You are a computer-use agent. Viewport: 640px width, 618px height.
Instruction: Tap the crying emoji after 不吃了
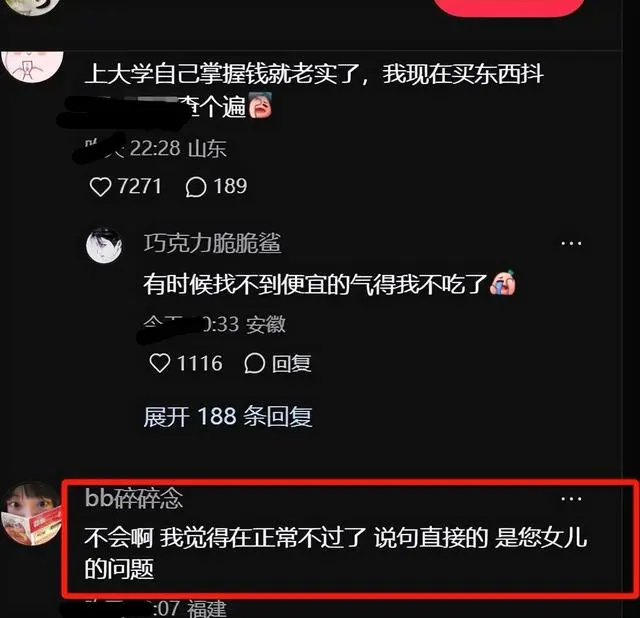click(503, 283)
